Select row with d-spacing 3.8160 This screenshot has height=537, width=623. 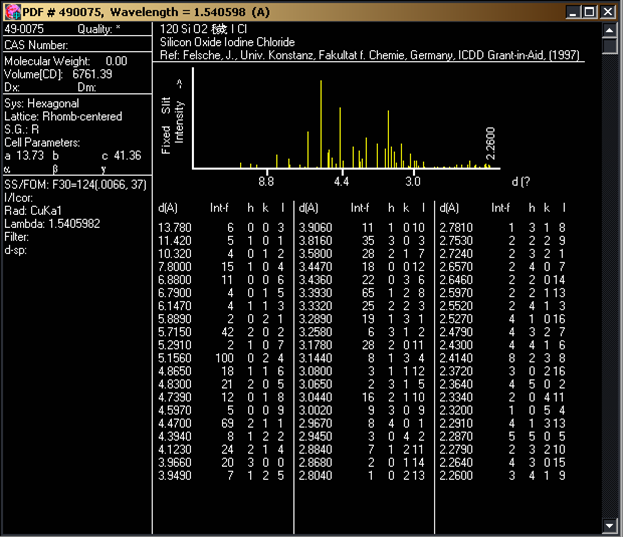(362, 241)
